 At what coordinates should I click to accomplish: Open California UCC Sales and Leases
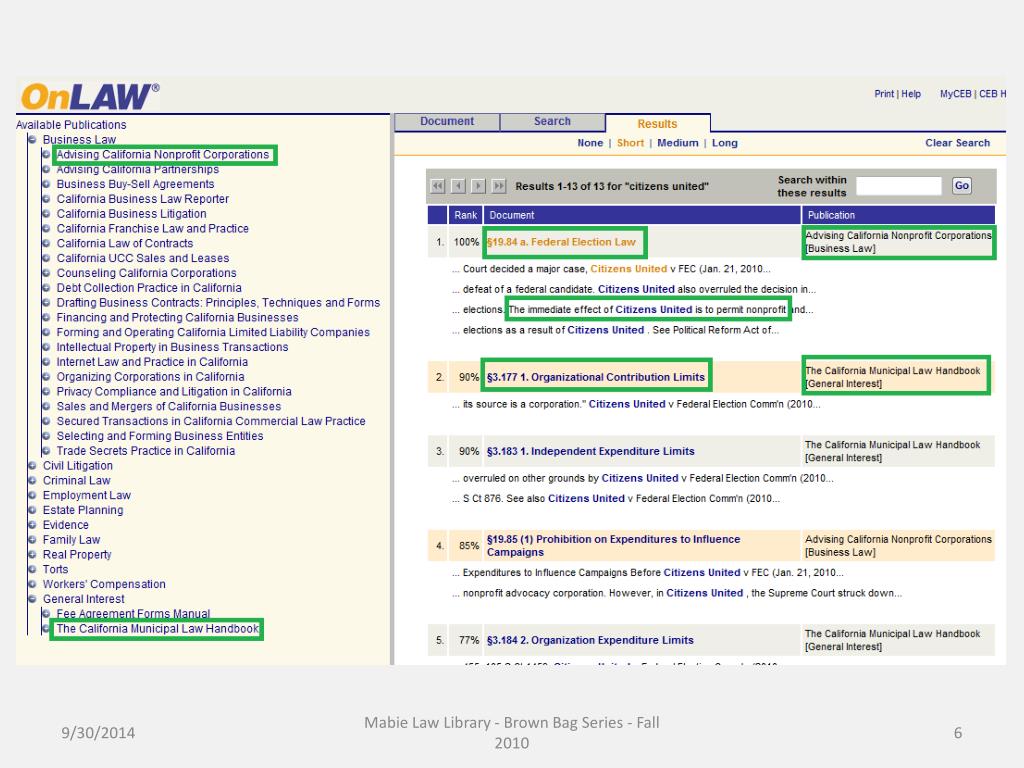142,259
